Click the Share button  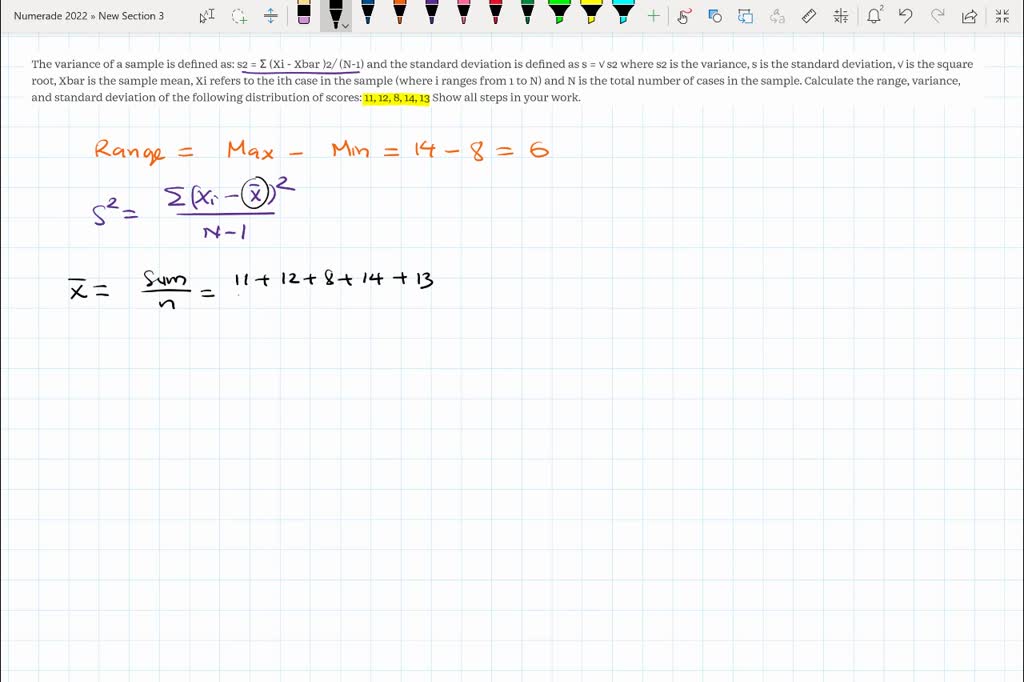pos(968,15)
